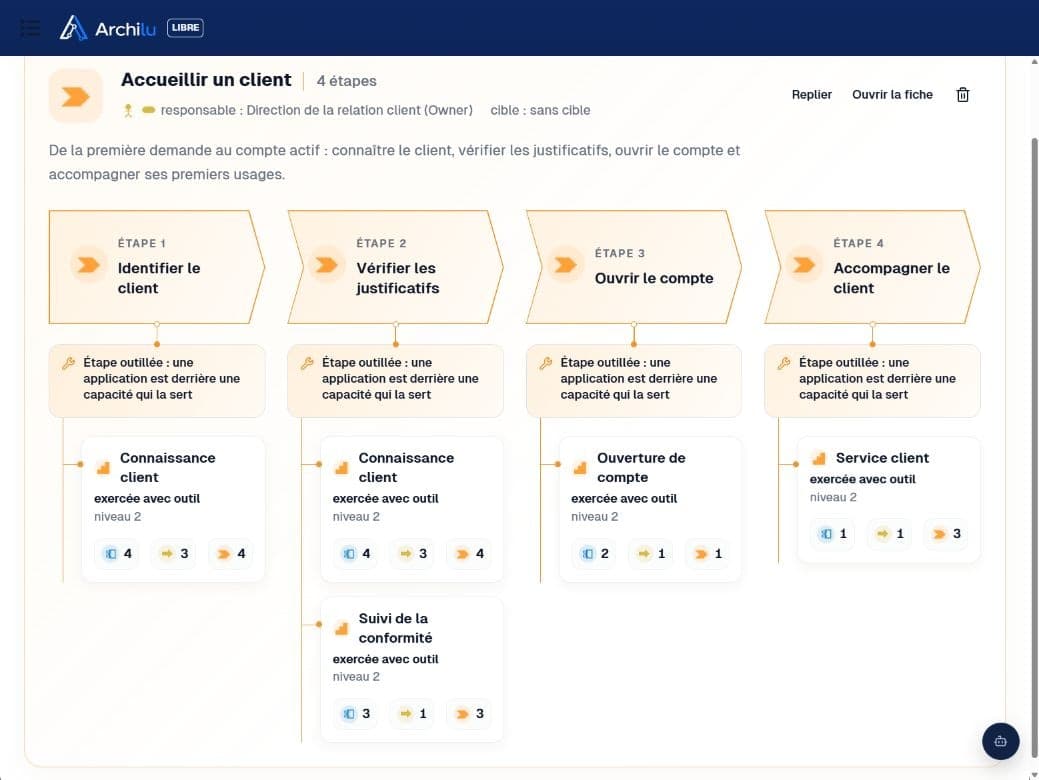
Task: Open the process sheet via Ouvrir la fiche
Action: coord(892,95)
